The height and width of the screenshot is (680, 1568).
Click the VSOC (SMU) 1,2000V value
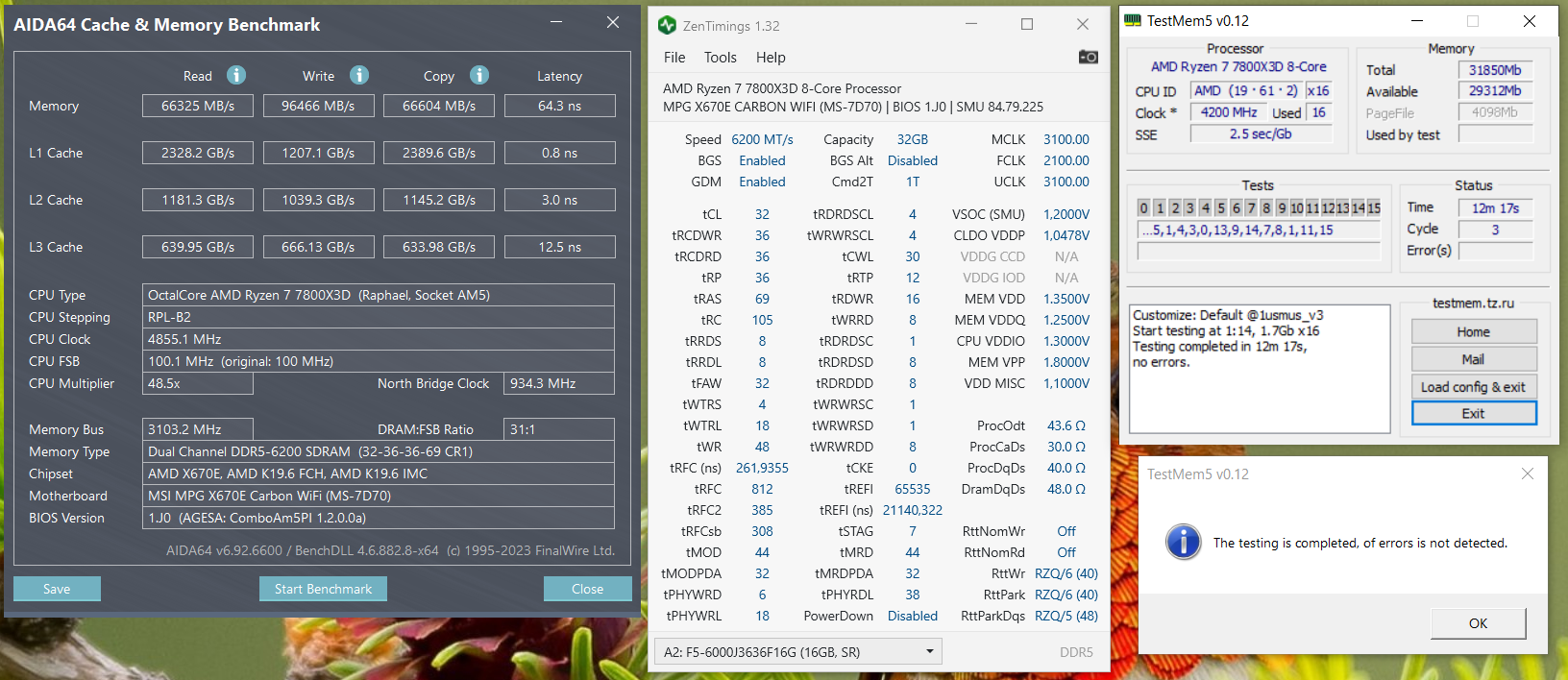pyautogui.click(x=1066, y=214)
